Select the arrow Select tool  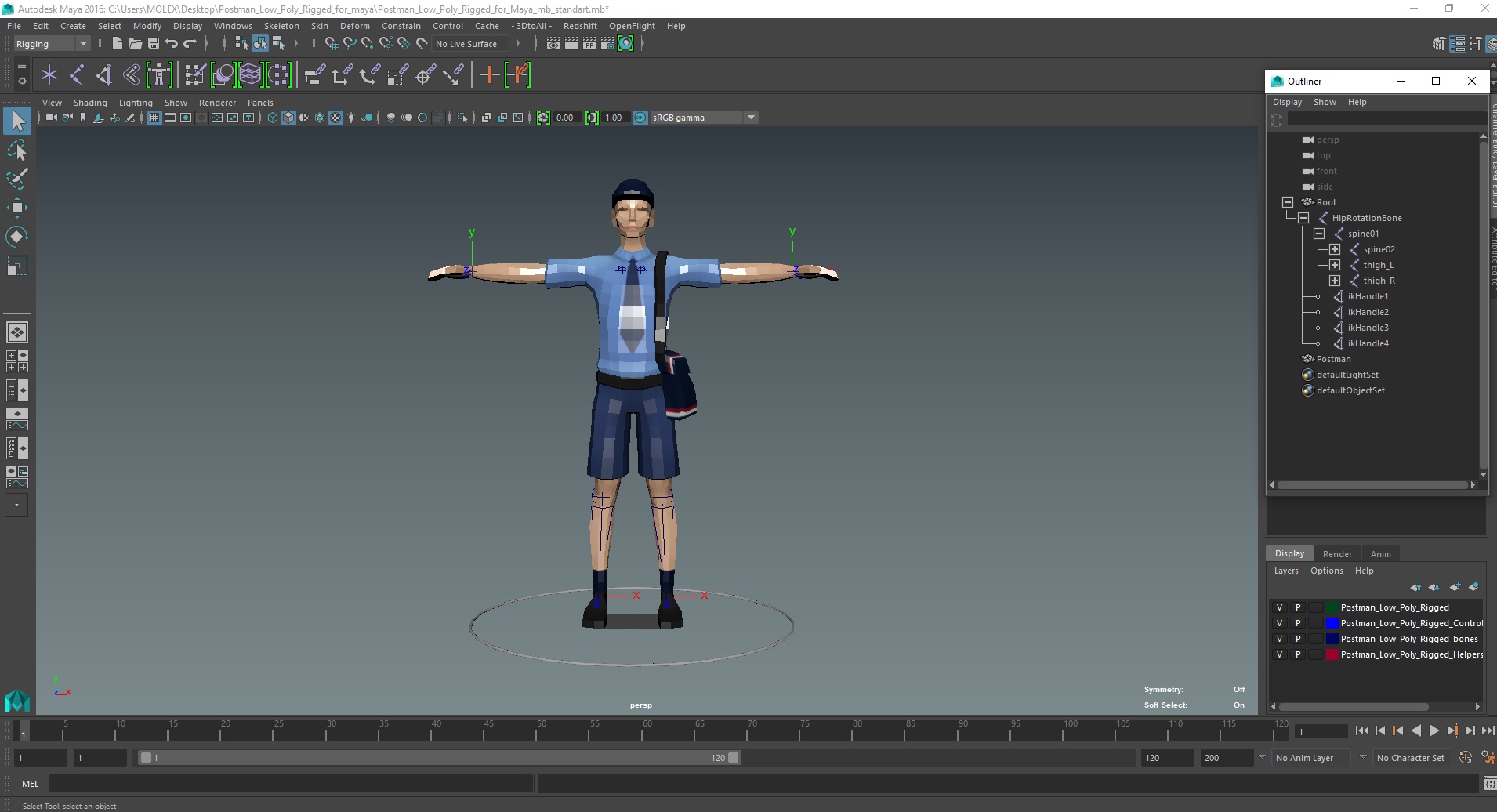pyautogui.click(x=17, y=121)
